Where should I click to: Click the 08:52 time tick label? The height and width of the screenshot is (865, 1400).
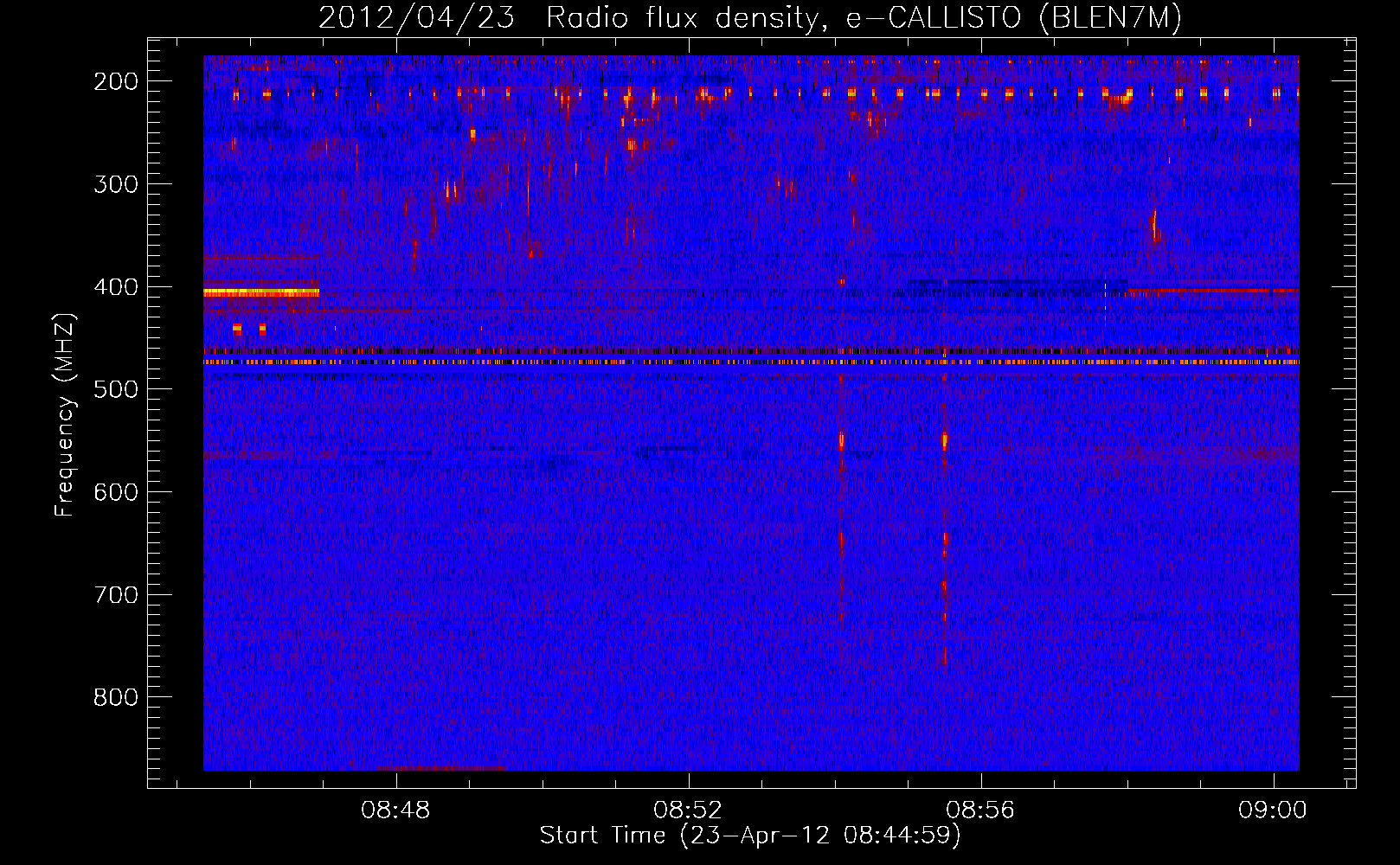pyautogui.click(x=688, y=811)
